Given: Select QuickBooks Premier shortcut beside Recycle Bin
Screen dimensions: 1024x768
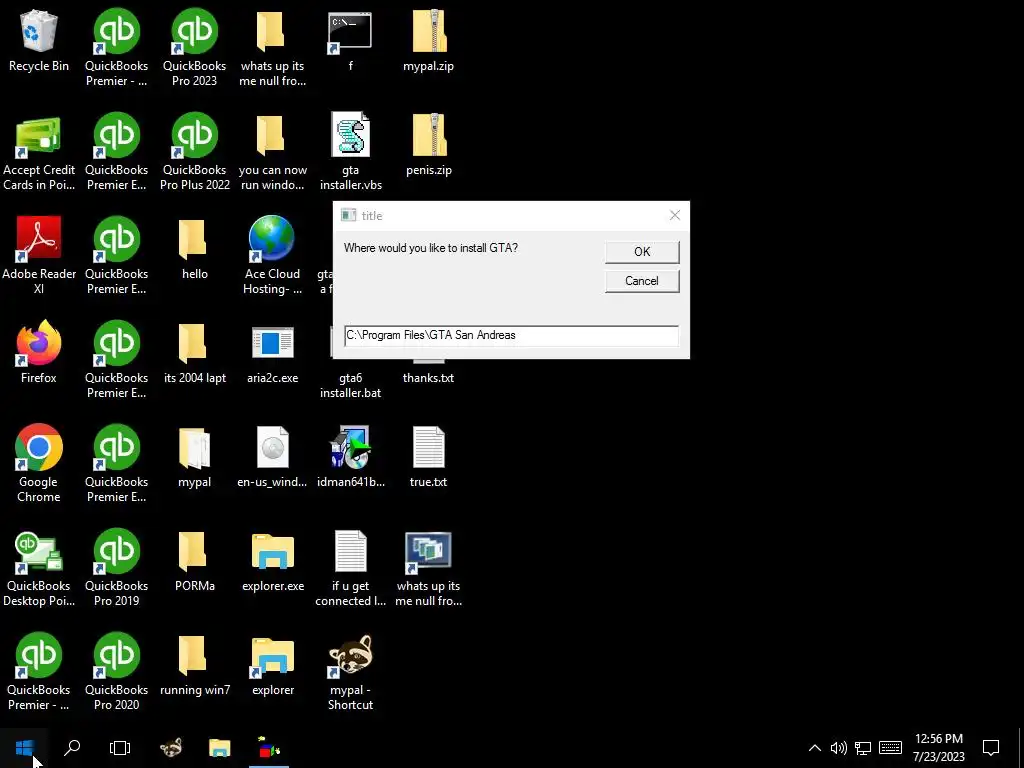Looking at the screenshot, I should click(x=116, y=48).
